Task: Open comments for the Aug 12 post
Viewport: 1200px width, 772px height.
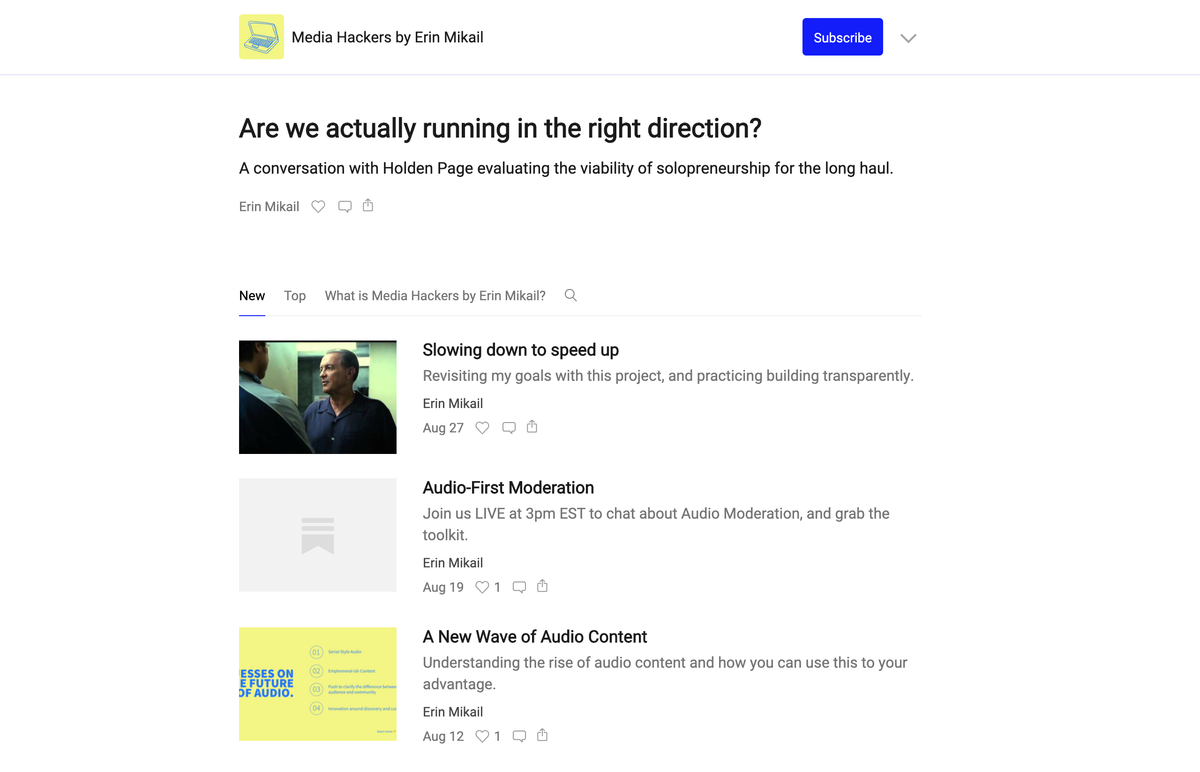Action: [519, 736]
